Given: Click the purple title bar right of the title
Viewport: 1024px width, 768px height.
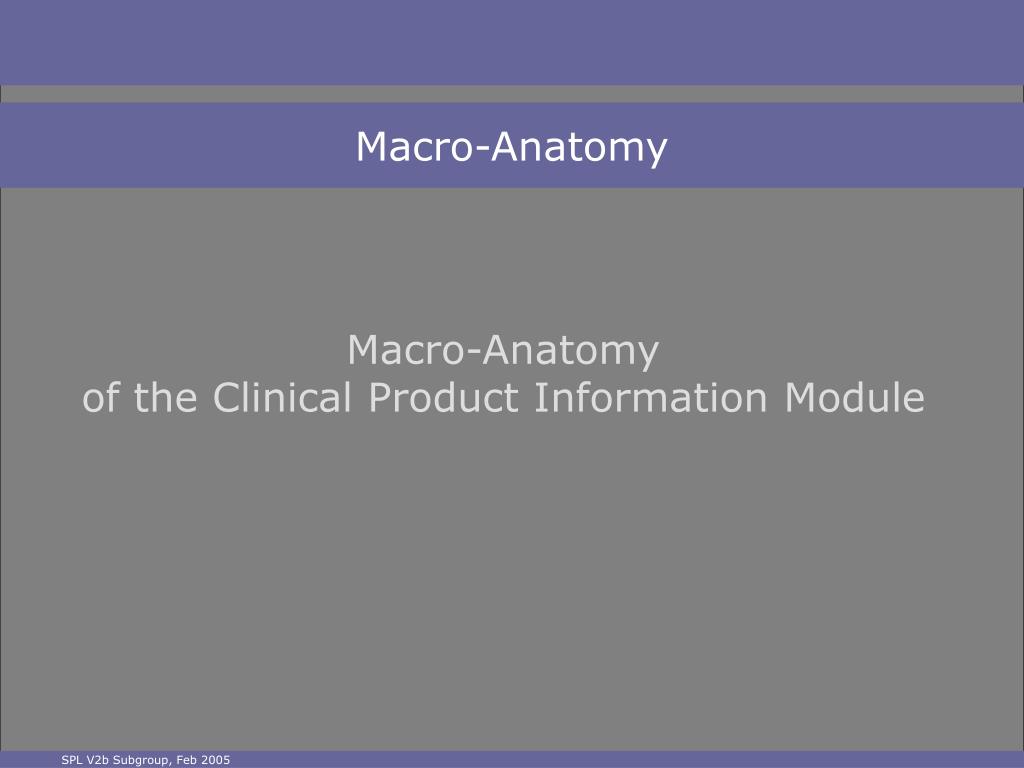Looking at the screenshot, I should pos(846,146).
